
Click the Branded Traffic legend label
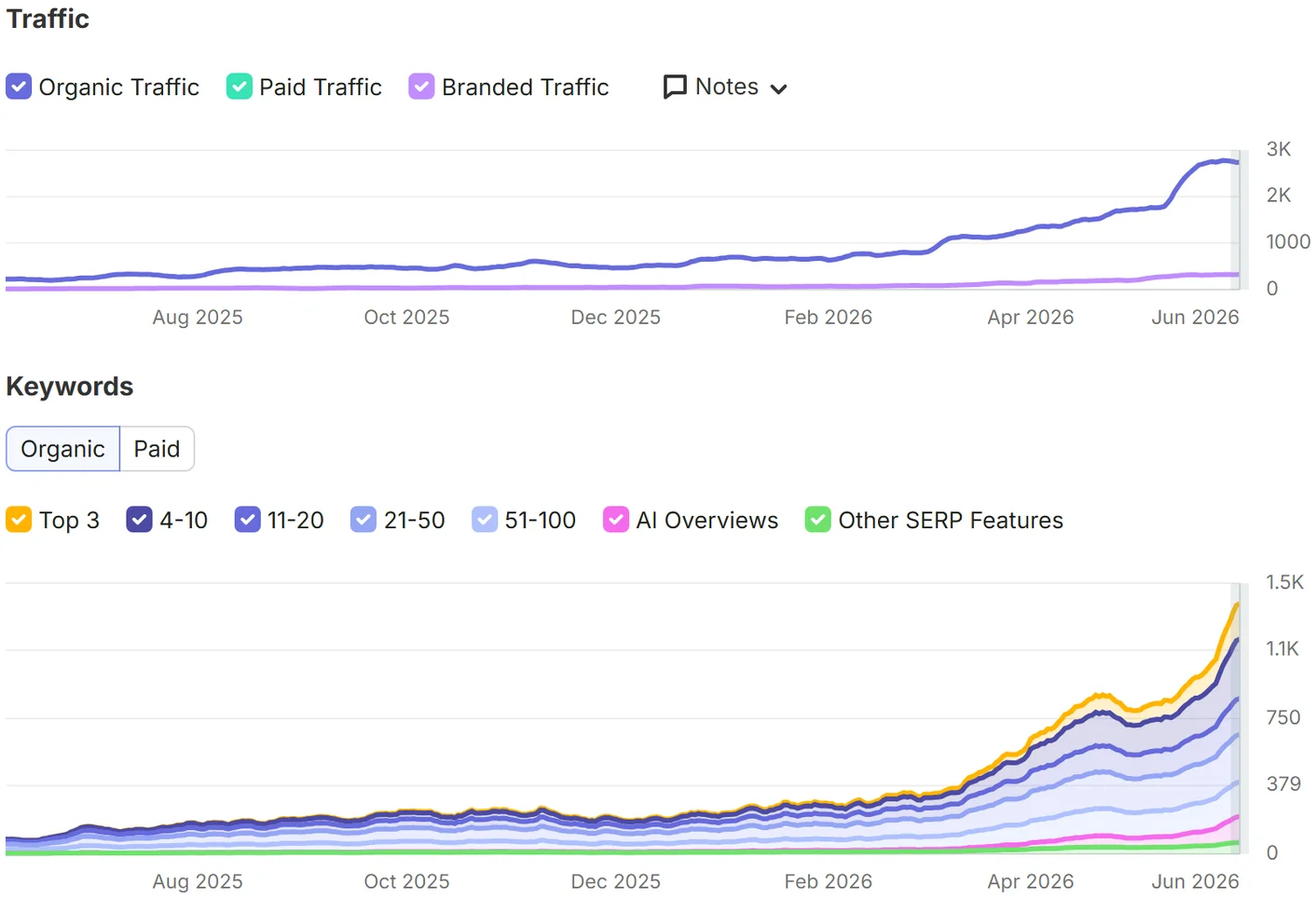point(526,87)
